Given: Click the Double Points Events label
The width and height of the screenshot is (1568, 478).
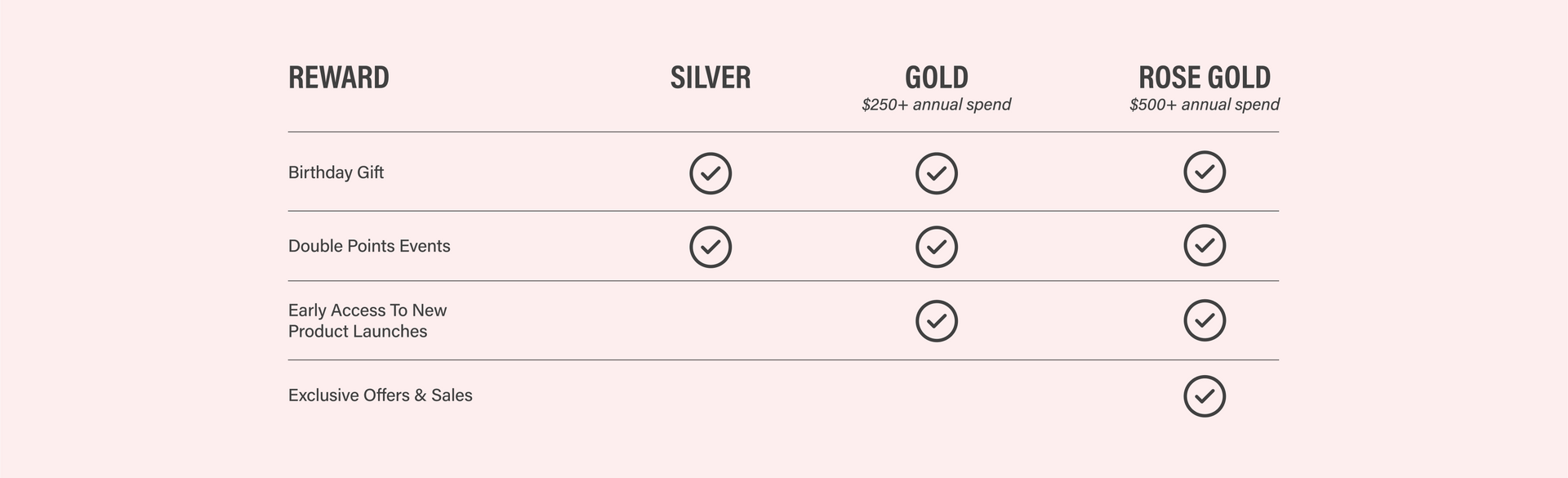Looking at the screenshot, I should 369,246.
